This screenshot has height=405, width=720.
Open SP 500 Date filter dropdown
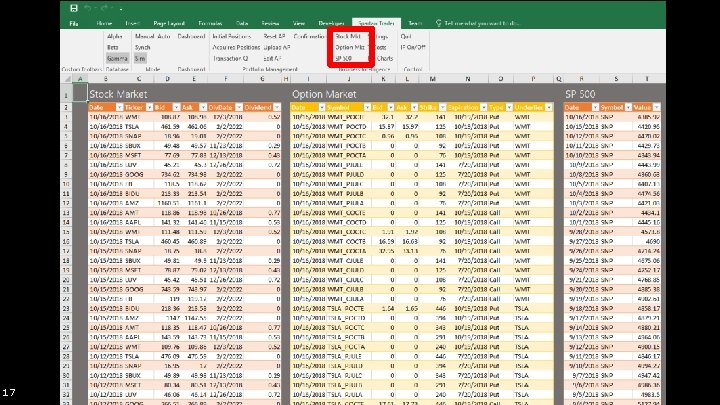pos(596,107)
